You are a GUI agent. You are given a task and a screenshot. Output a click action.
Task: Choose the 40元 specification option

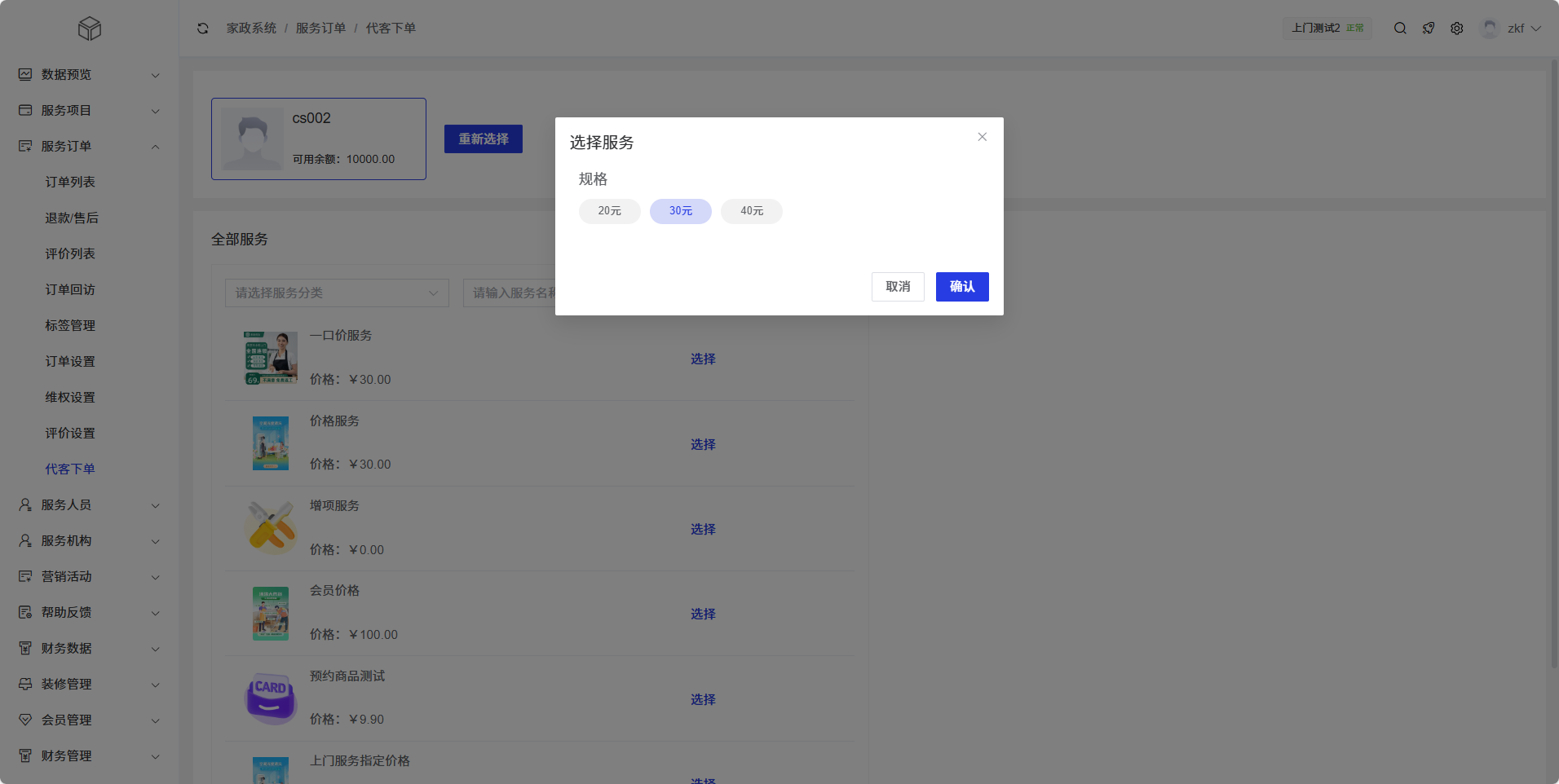(751, 211)
